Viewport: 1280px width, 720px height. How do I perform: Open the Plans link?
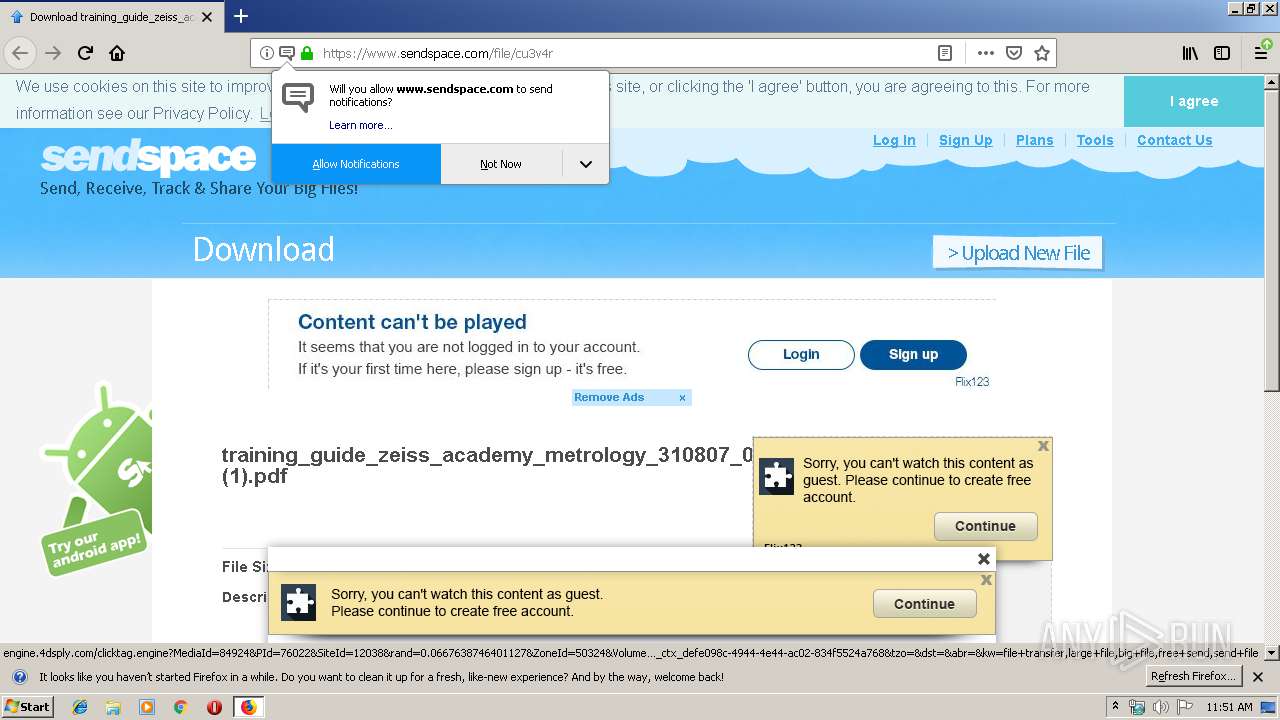pos(1035,140)
